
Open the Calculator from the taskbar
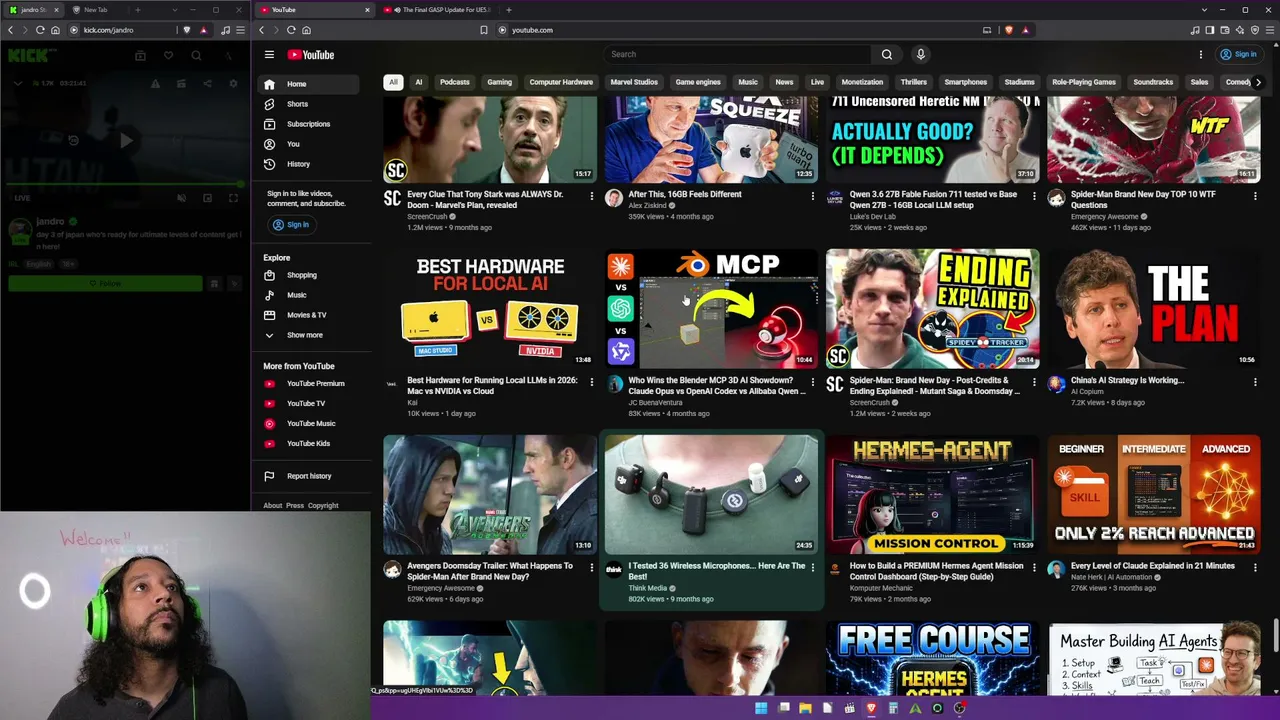coord(893,709)
